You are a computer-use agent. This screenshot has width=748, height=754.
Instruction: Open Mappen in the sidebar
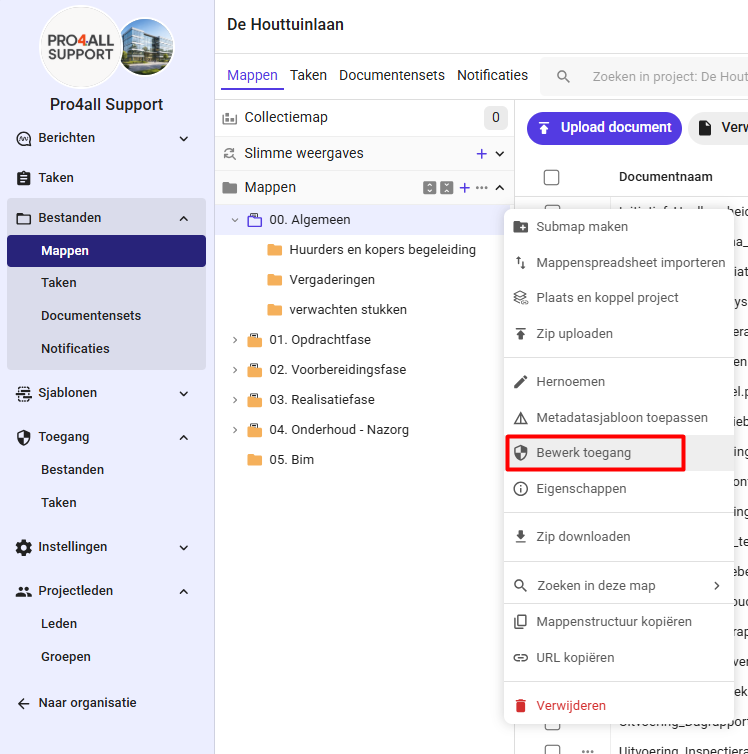106,251
